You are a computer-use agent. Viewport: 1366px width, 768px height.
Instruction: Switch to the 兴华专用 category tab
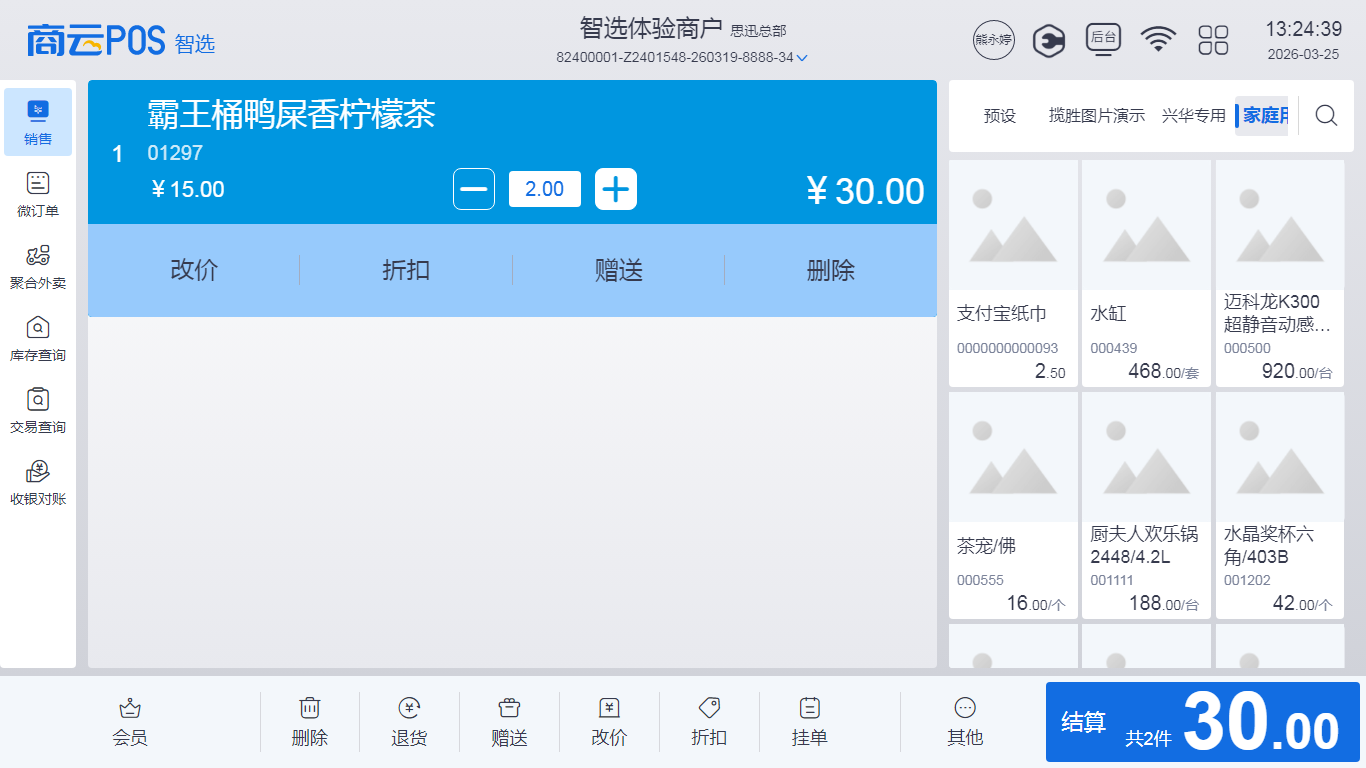(1193, 116)
